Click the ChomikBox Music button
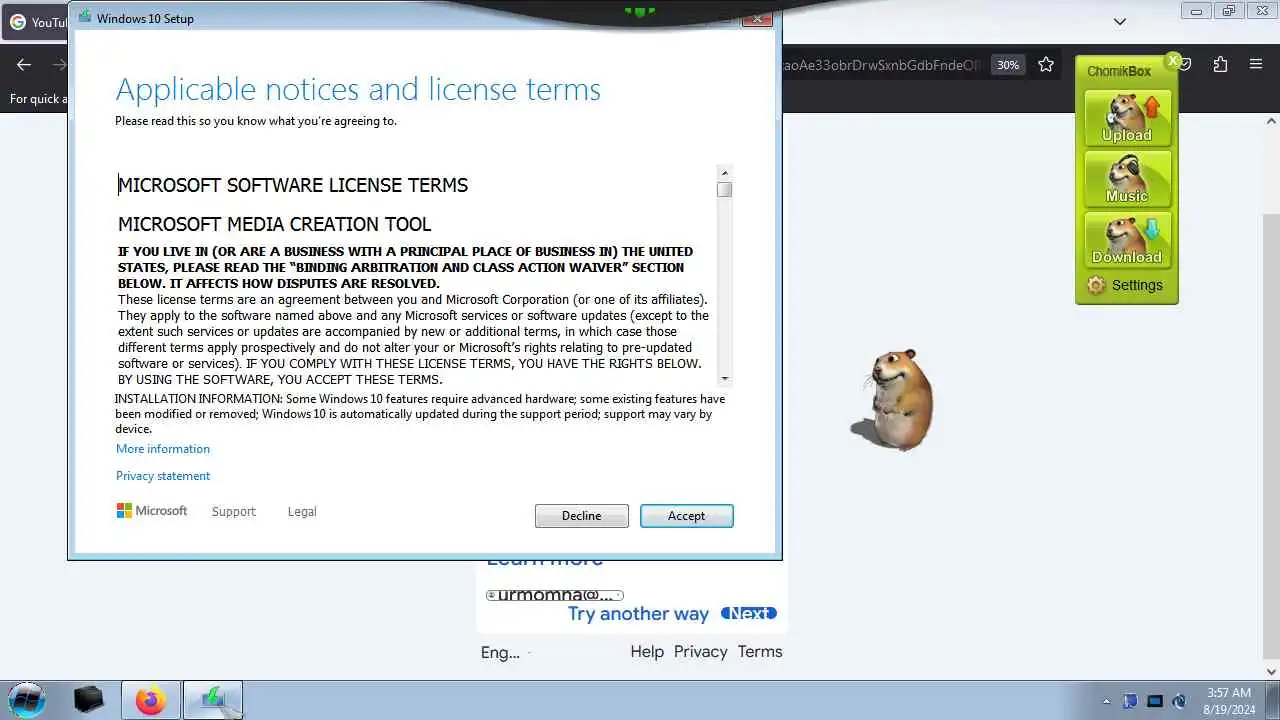1280x720 pixels. click(1127, 179)
